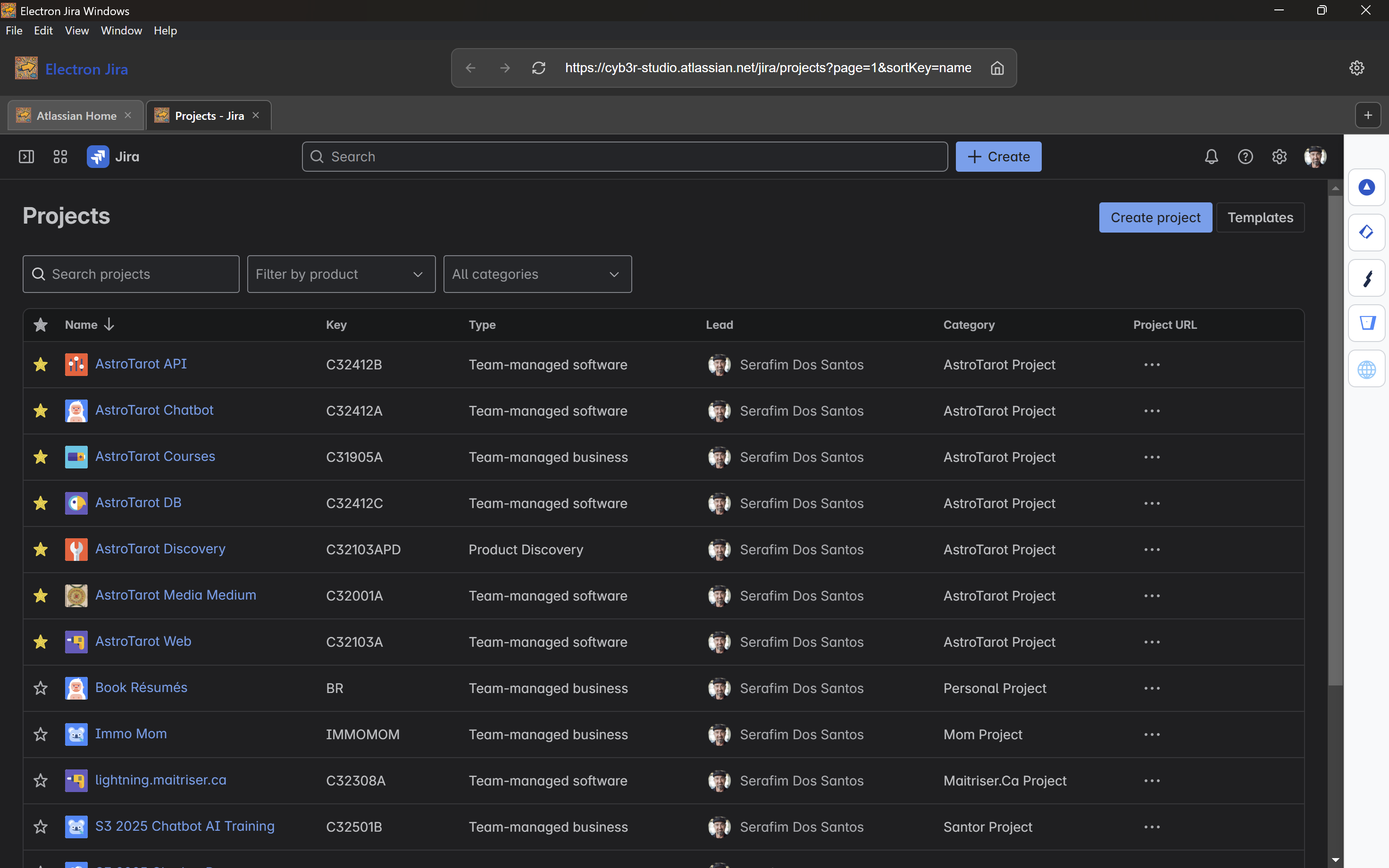Open the View menu
1389x868 pixels.
pyautogui.click(x=77, y=30)
